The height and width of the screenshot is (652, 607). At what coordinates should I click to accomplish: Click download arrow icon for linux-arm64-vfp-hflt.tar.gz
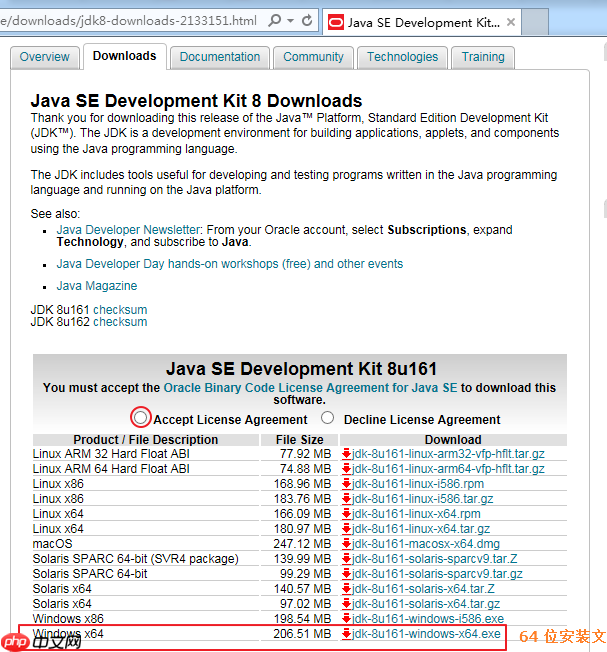click(x=346, y=469)
